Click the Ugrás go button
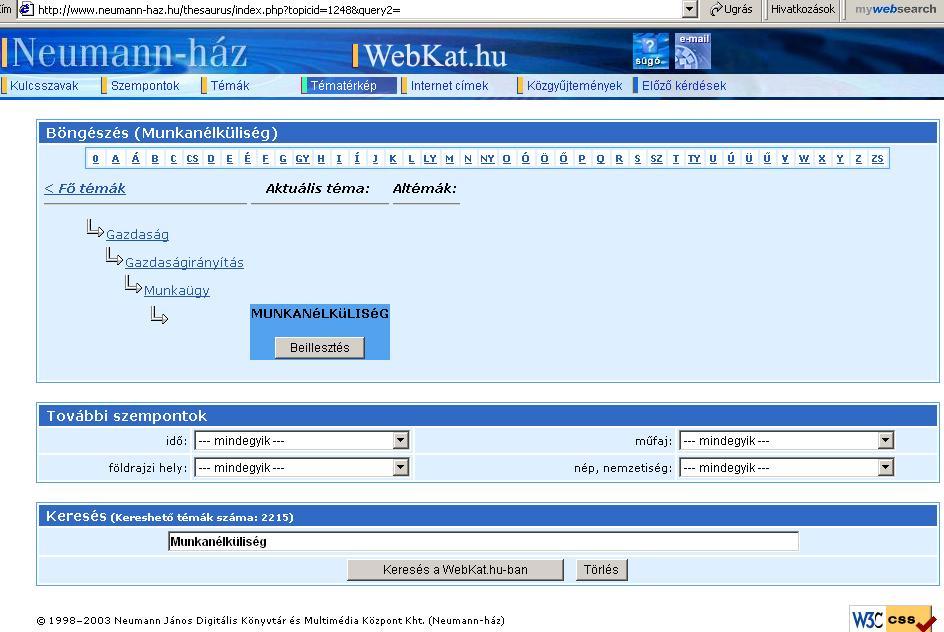Screen dimensions: 944x632 click(x=731, y=9)
